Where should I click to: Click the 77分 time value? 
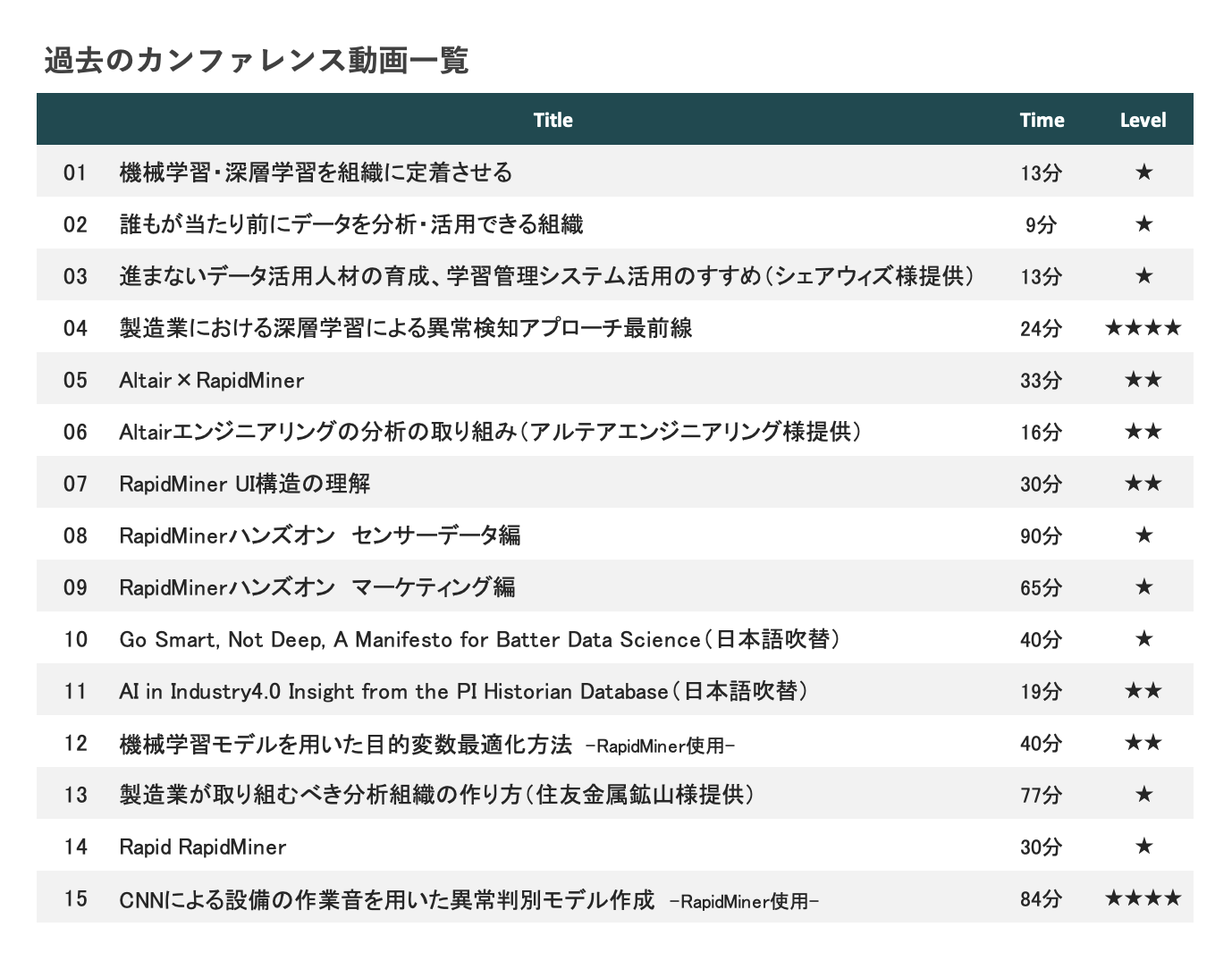tap(1041, 795)
